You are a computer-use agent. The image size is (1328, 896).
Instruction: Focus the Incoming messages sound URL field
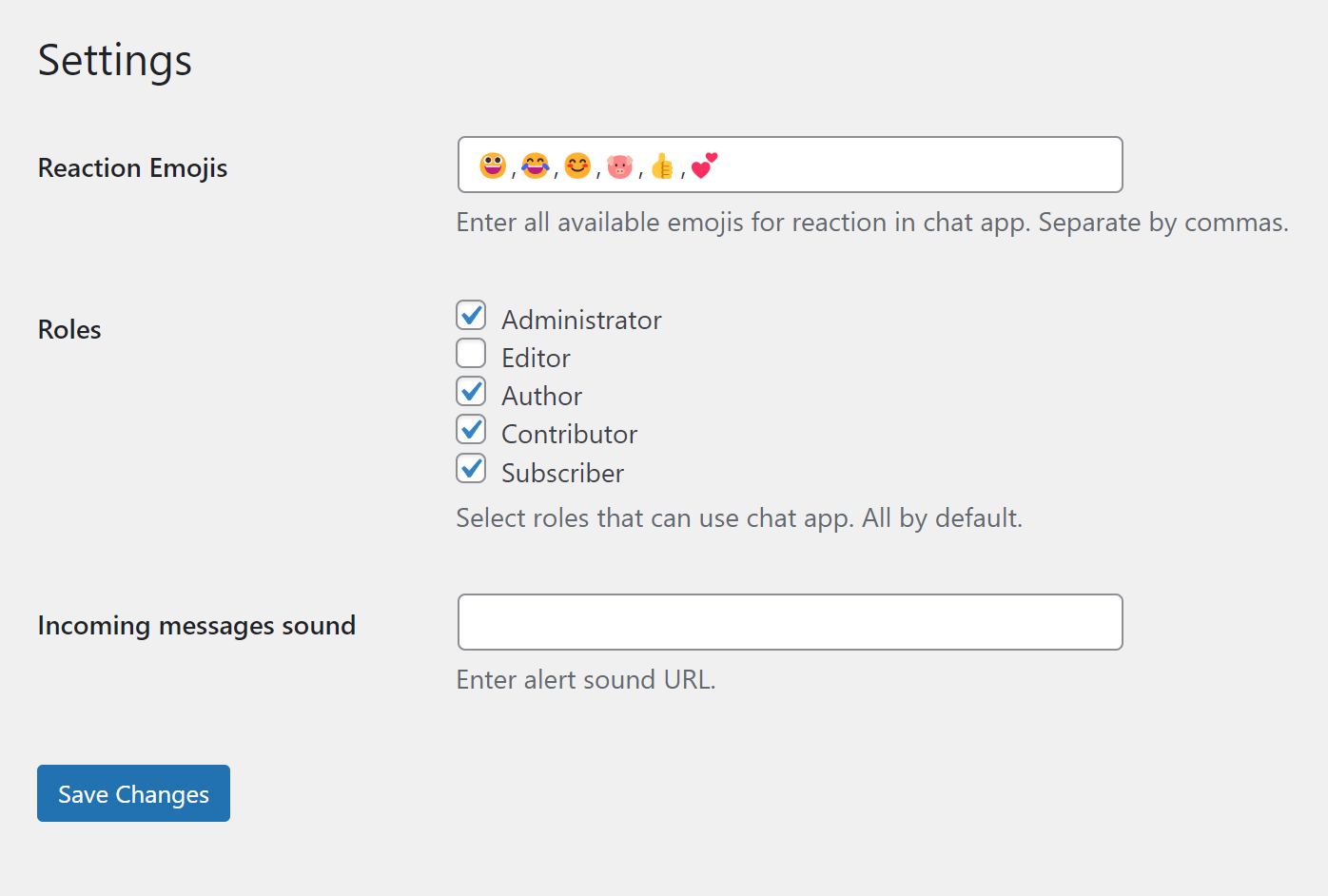coord(790,622)
